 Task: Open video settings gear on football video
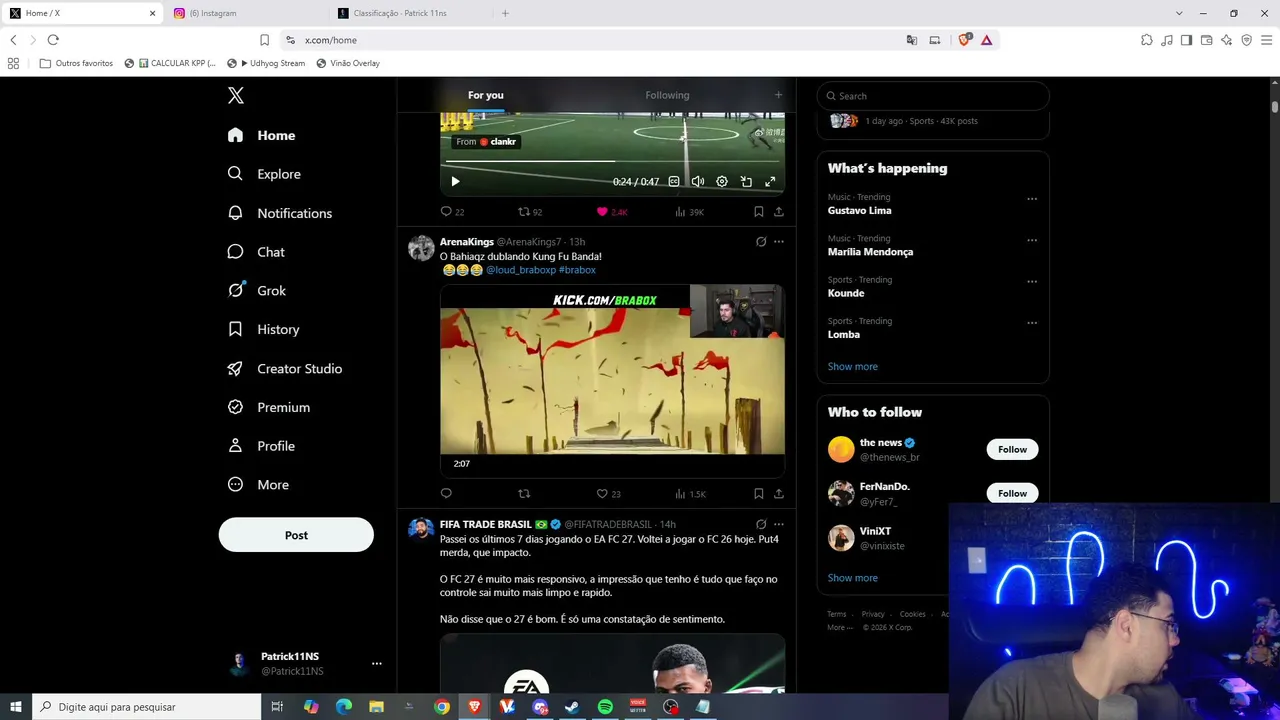(x=722, y=182)
